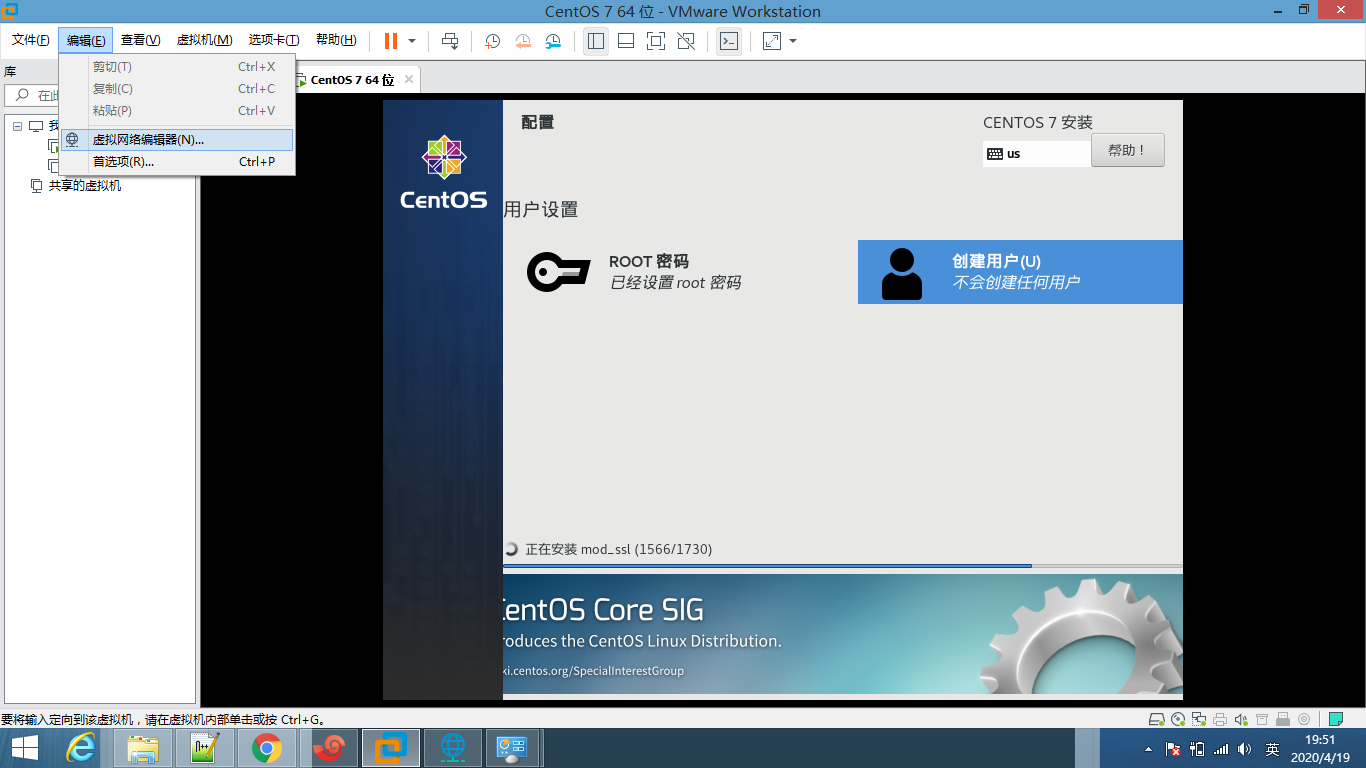Click the 正在安装 mod_ssl status text
This screenshot has height=768, width=1366.
point(619,549)
